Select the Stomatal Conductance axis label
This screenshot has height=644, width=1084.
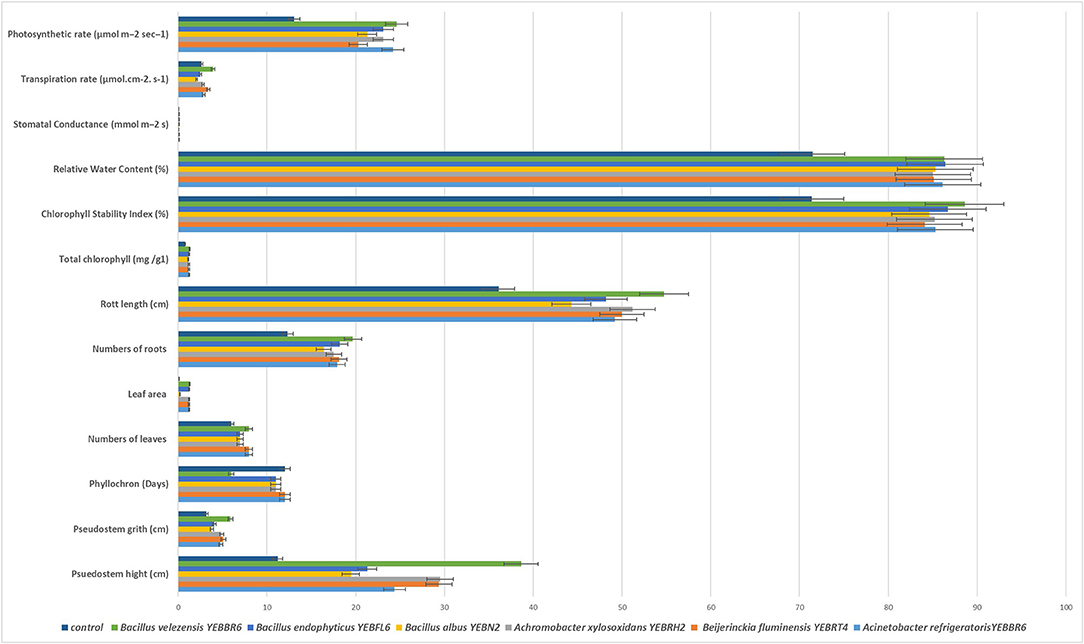[91, 124]
